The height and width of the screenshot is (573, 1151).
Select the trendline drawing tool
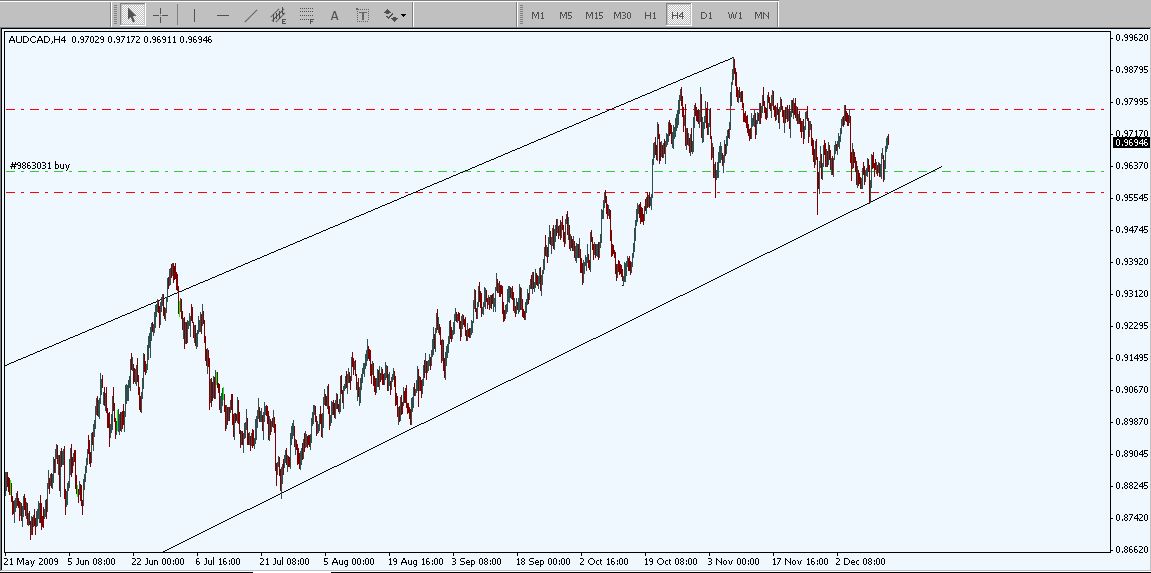[x=251, y=15]
